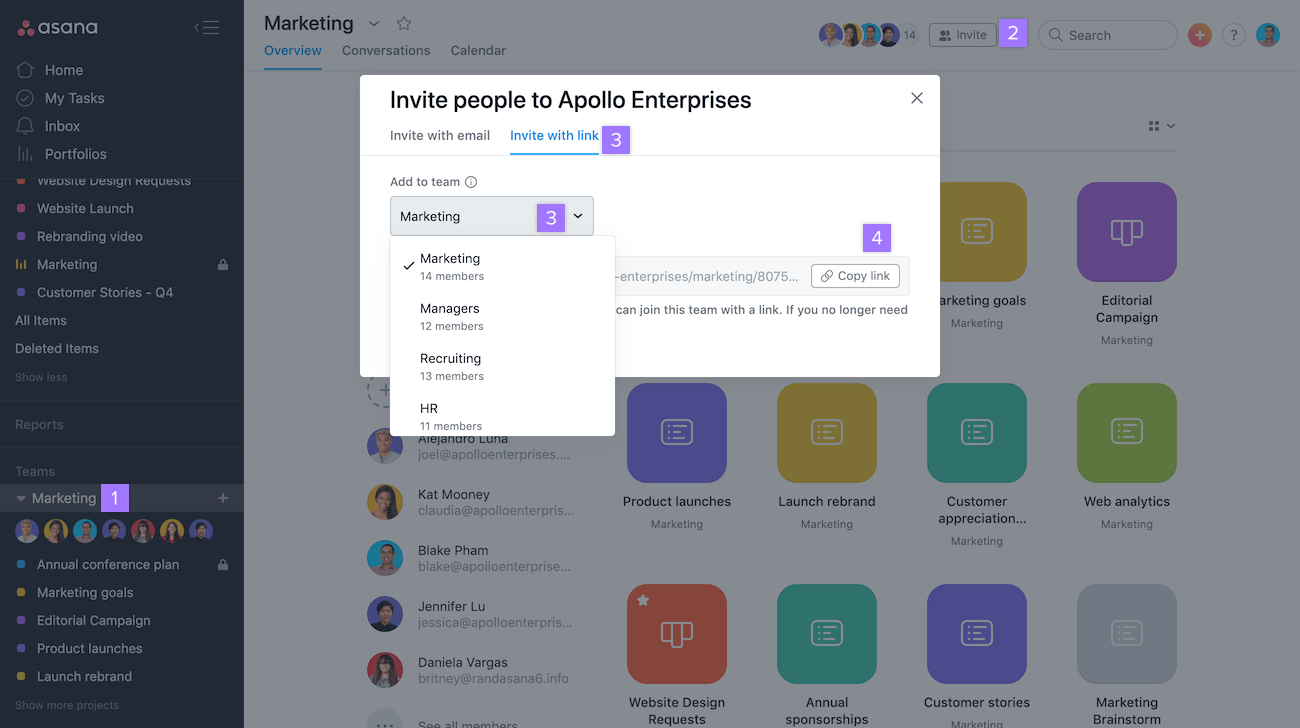Choose HR 11 members option
This screenshot has width=1300, height=728.
pyautogui.click(x=502, y=416)
